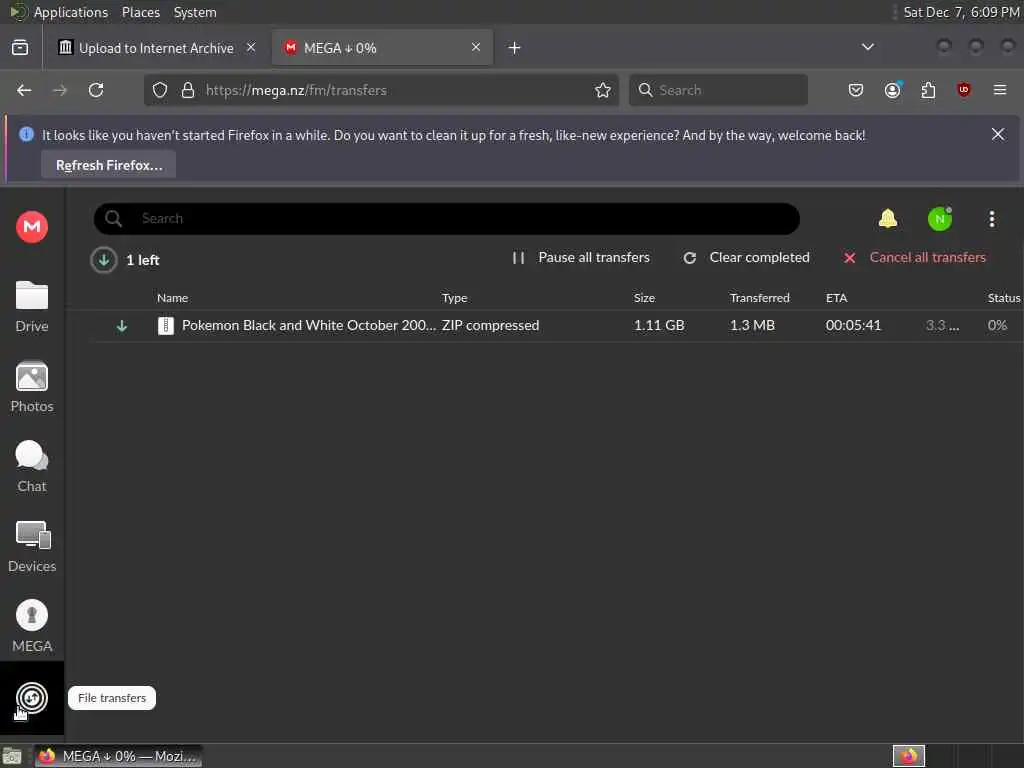This screenshot has height=768, width=1024.
Task: Click the green download arrow in Pokemon row
Action: (x=121, y=326)
